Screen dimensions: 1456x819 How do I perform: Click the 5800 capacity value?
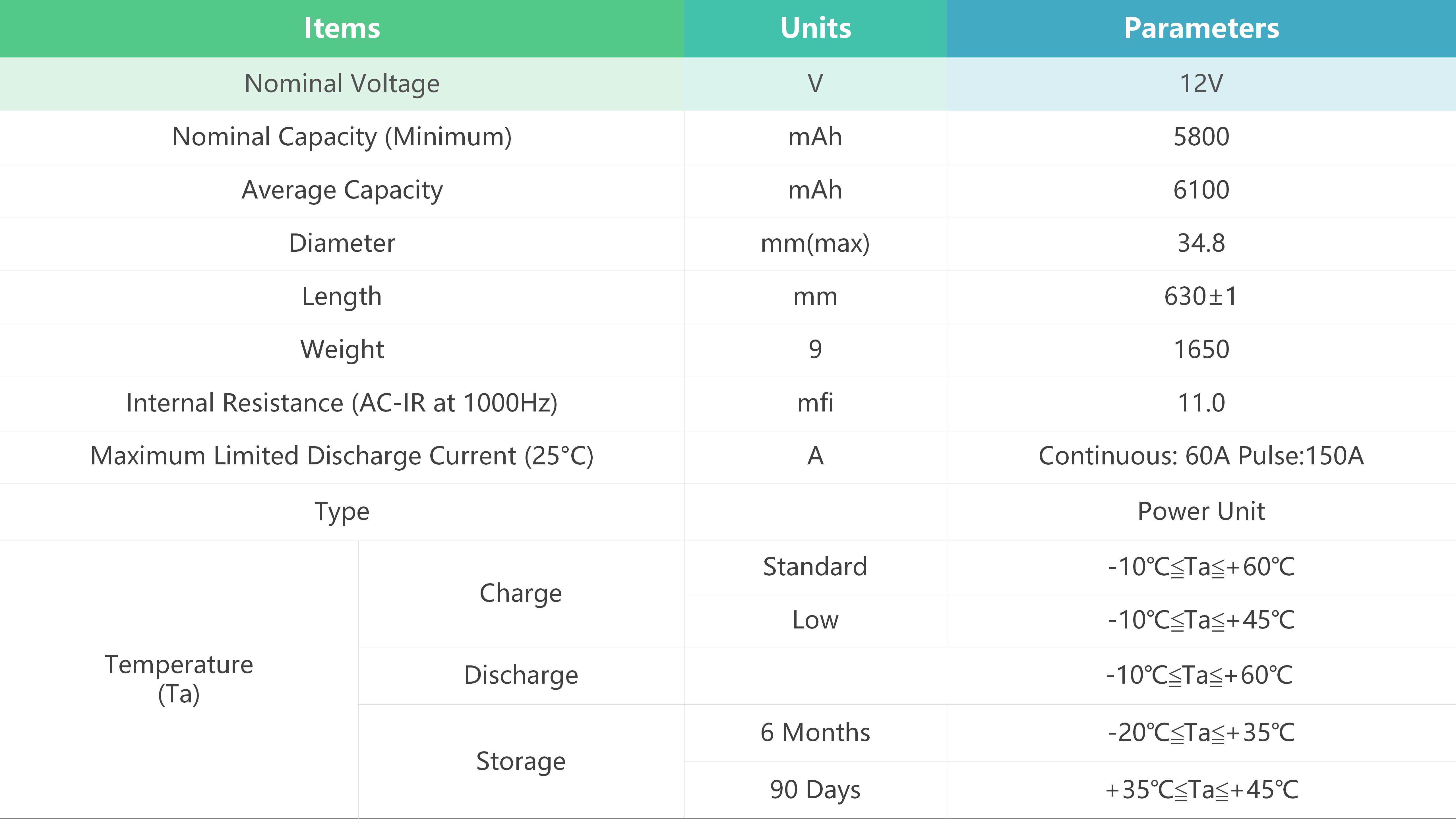pyautogui.click(x=1201, y=137)
